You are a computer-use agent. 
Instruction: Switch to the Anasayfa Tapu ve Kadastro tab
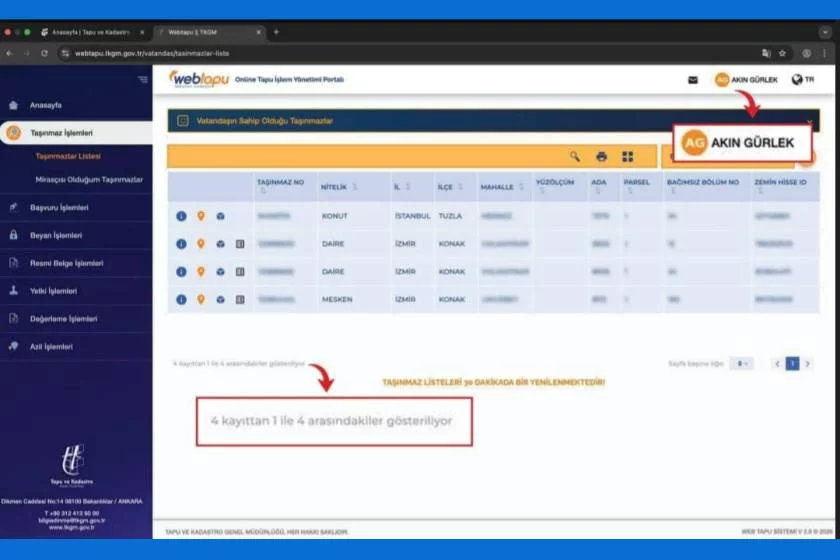pos(92,32)
